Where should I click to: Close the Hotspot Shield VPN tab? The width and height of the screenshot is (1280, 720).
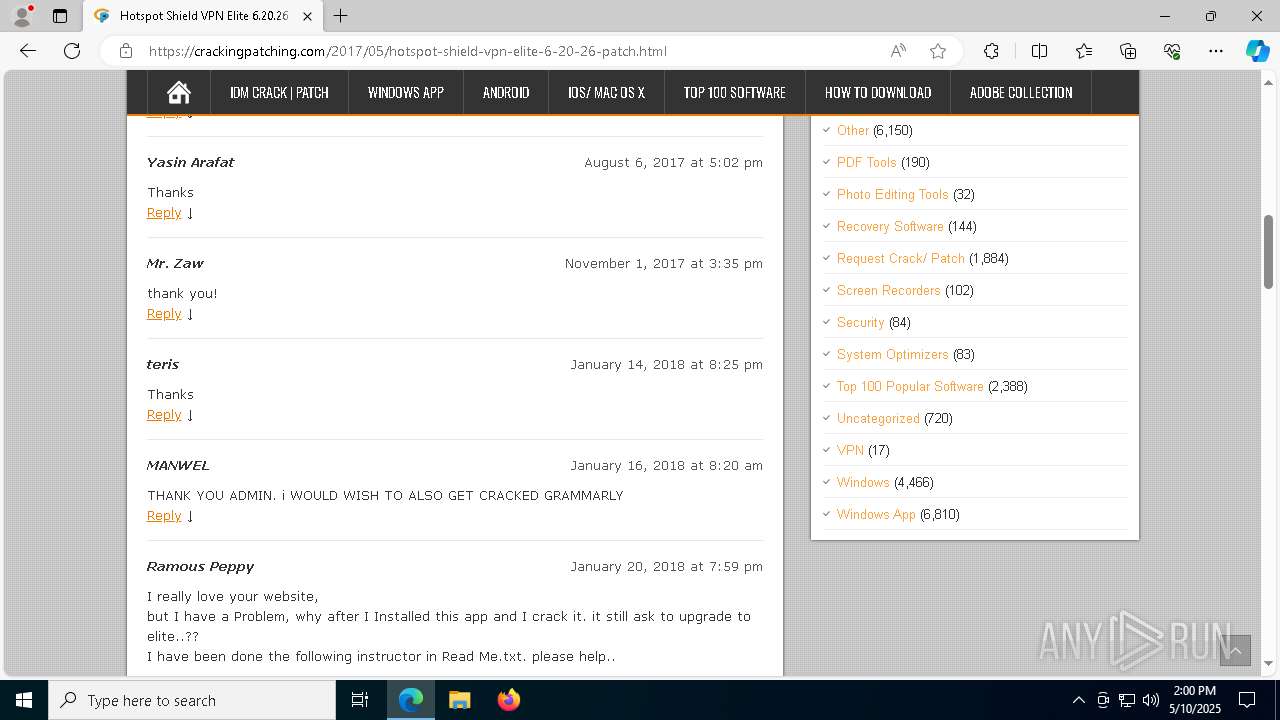point(307,16)
